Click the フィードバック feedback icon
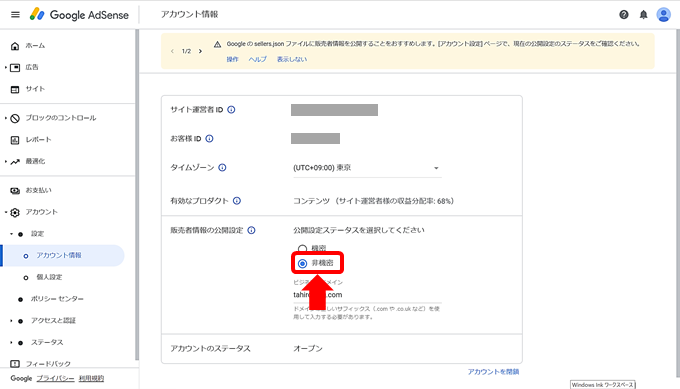The height and width of the screenshot is (389, 680). tap(15, 364)
